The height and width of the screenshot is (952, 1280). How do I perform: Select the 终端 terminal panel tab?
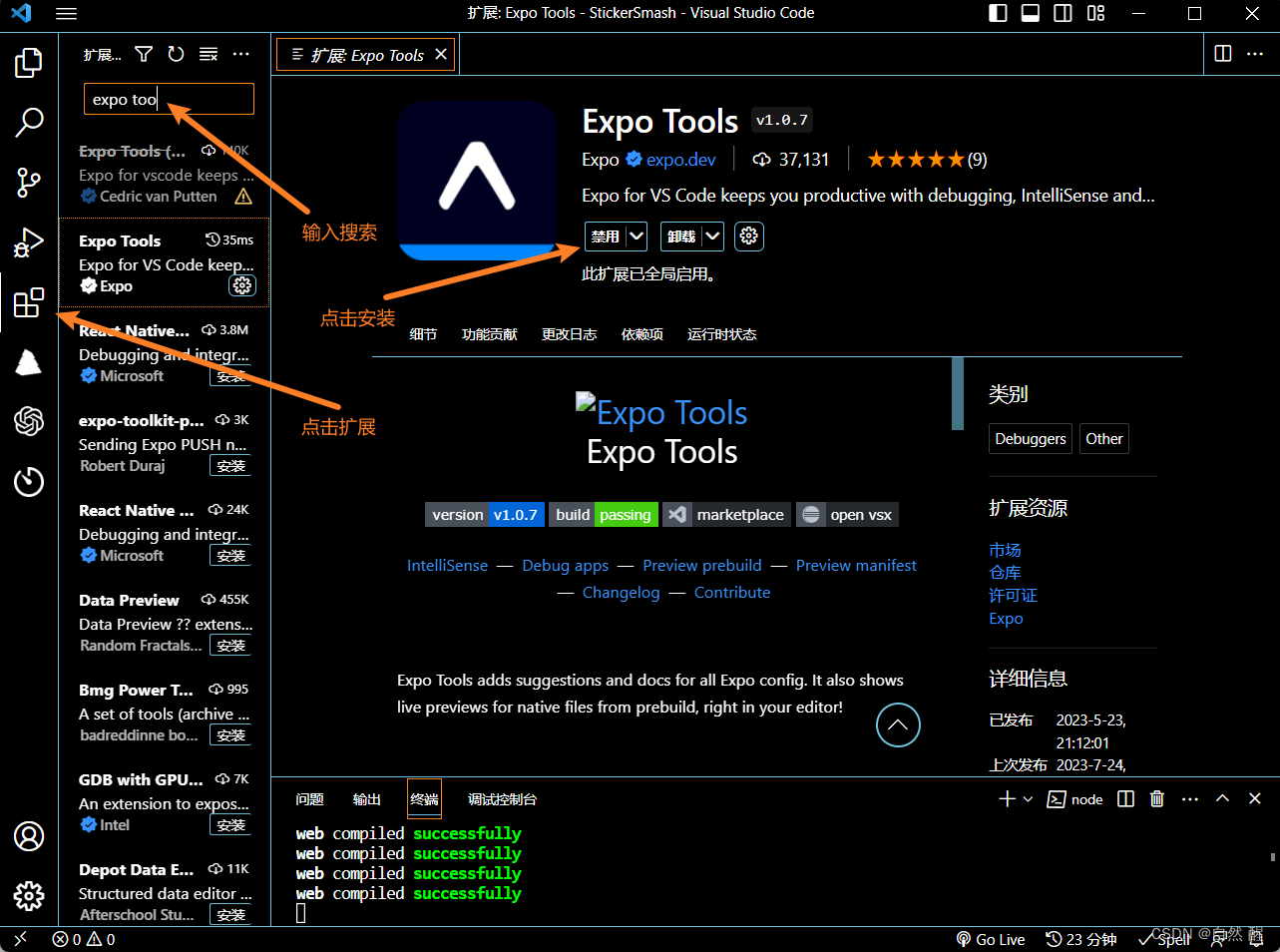pos(424,799)
